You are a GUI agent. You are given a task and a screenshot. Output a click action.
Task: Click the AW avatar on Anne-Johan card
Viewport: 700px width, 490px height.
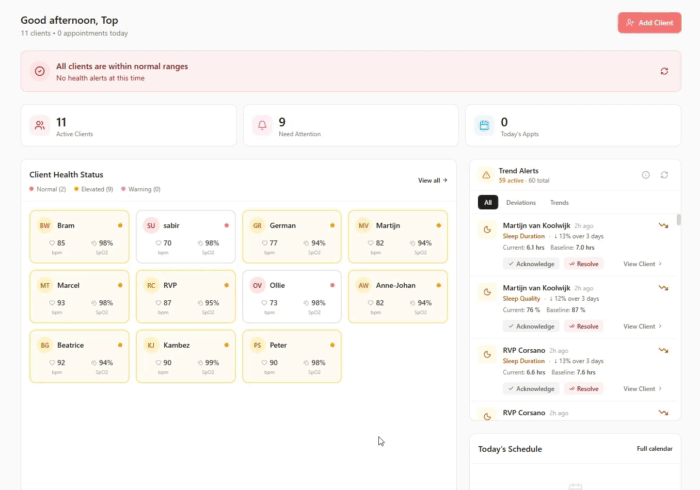pyautogui.click(x=364, y=285)
